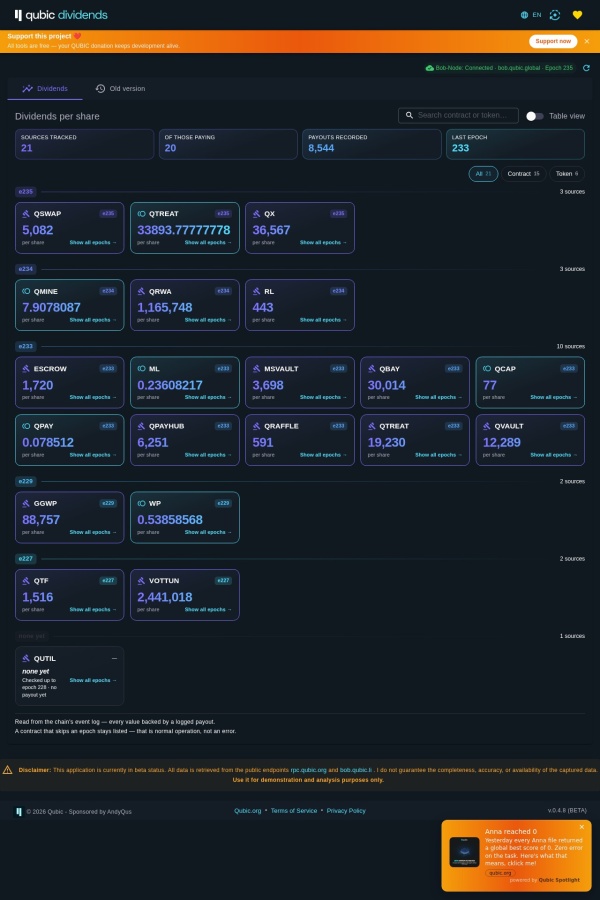Open the Terms of Service link
600x900 pixels.
tap(294, 811)
